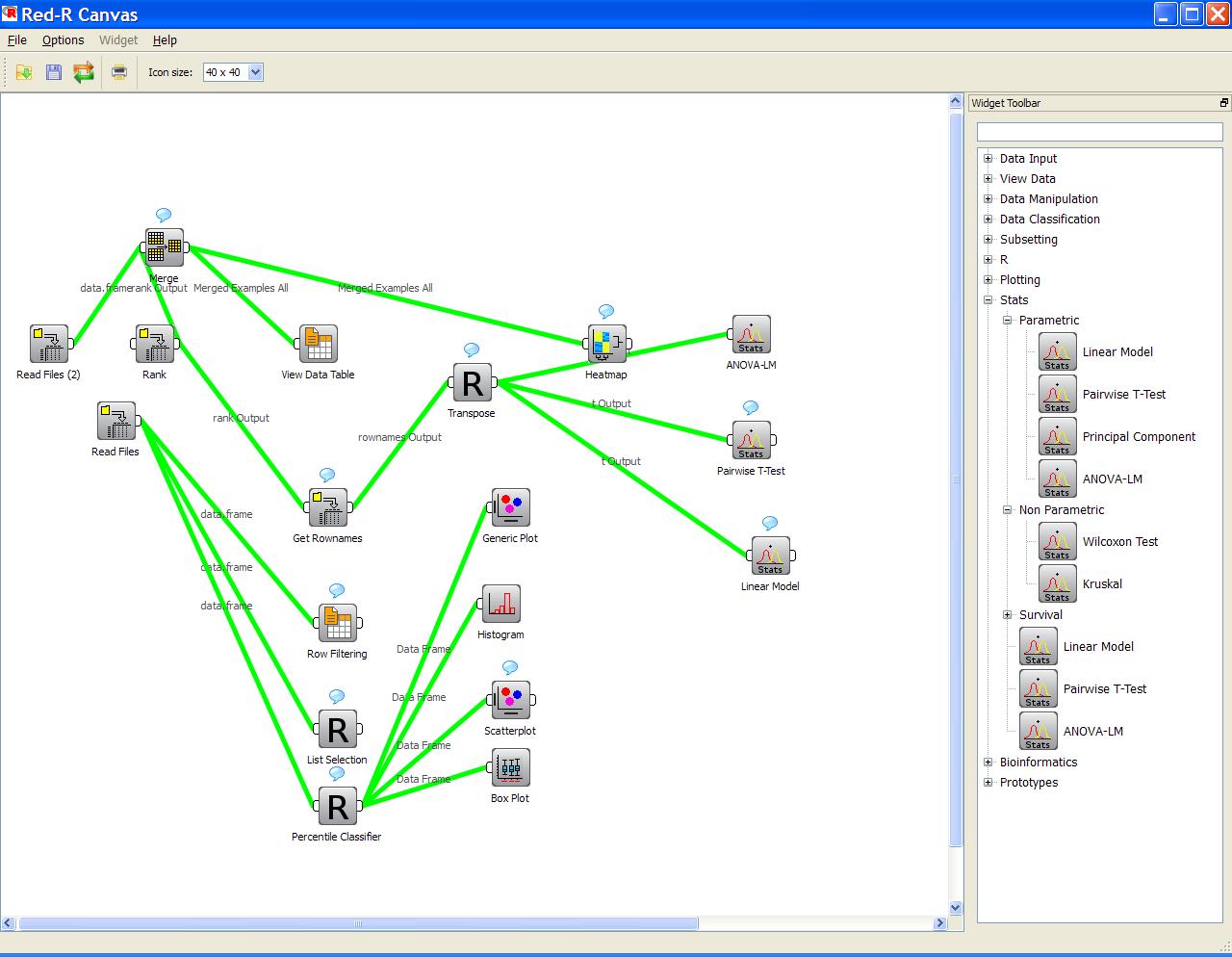Click the Save floppy disk toolbar icon
1232x957 pixels.
coord(54,72)
